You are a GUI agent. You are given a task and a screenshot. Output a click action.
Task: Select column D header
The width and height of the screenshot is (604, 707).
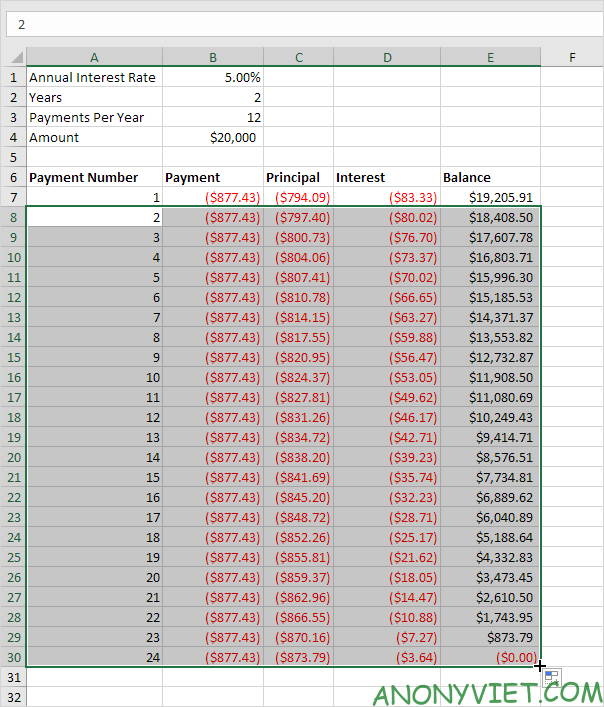[386, 58]
